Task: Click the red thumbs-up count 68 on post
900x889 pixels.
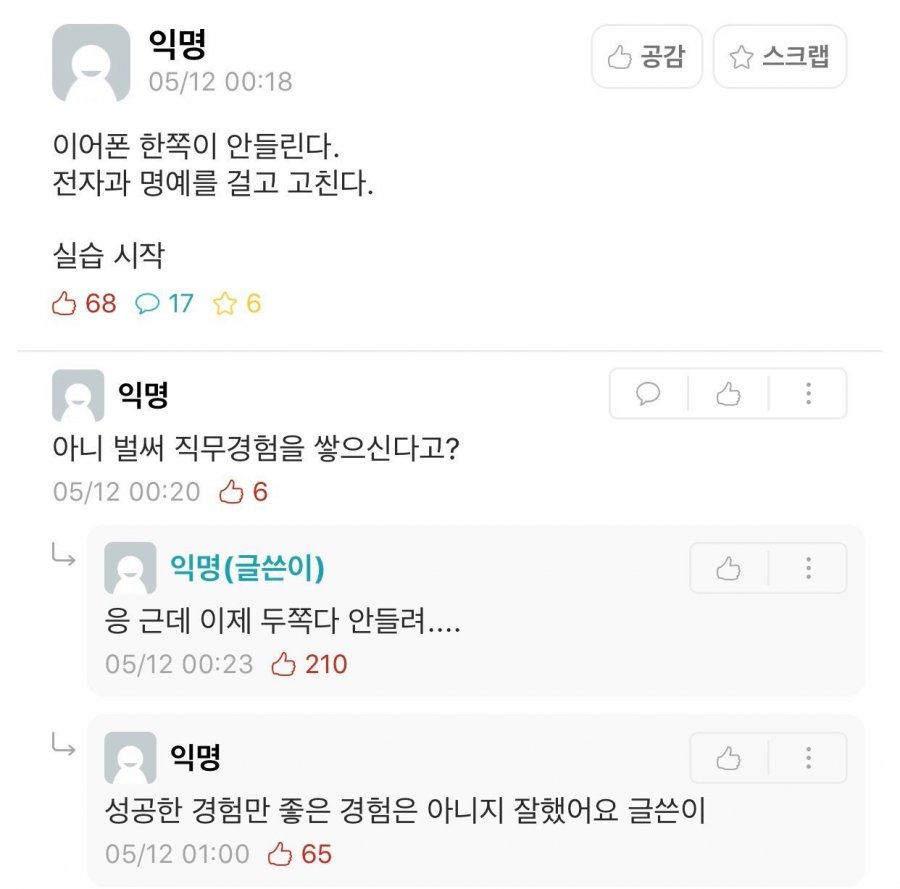Action: [x=85, y=303]
